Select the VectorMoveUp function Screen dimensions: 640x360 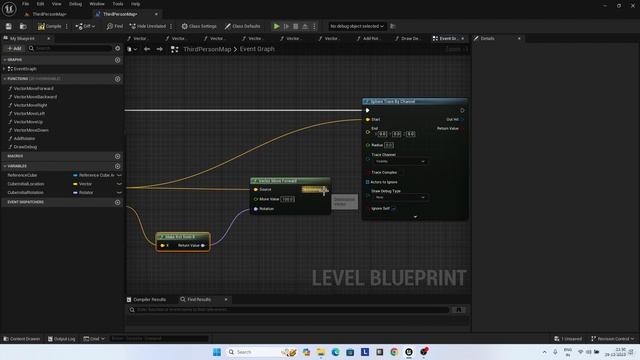click(28, 122)
